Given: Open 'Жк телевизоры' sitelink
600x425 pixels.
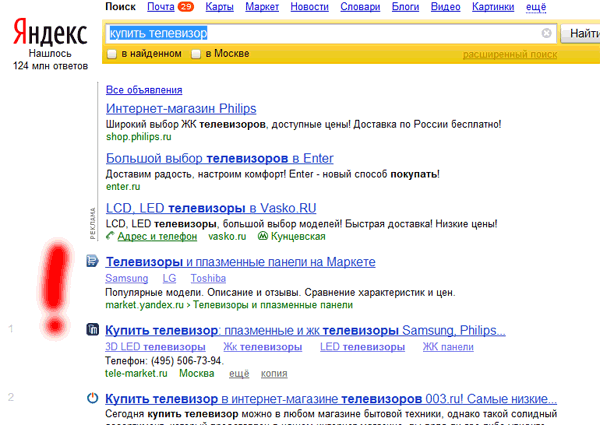Looking at the screenshot, I should [262, 347].
